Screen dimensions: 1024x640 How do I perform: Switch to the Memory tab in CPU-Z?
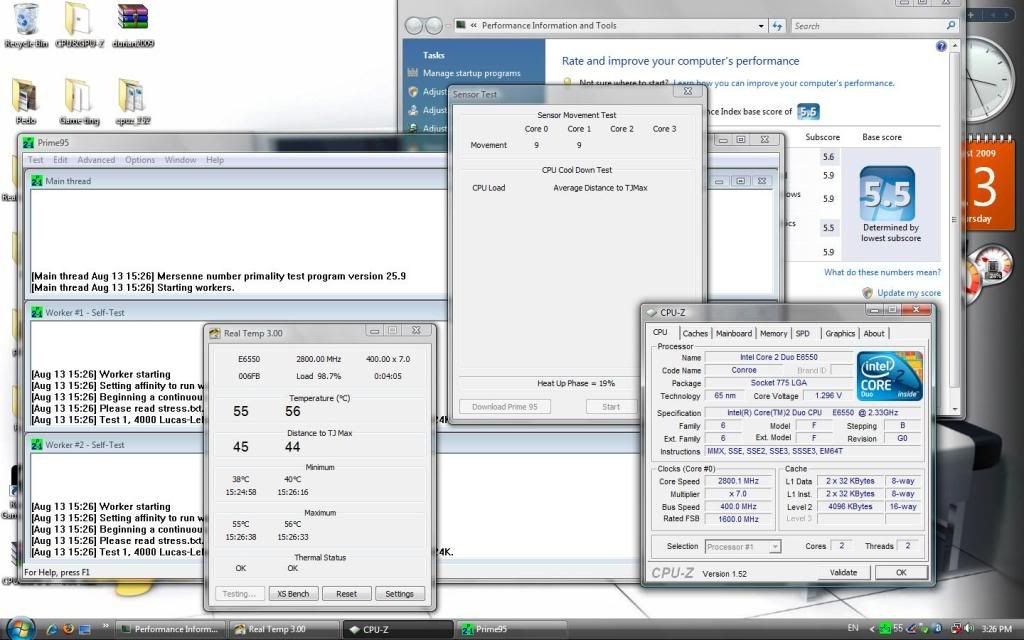(x=773, y=333)
